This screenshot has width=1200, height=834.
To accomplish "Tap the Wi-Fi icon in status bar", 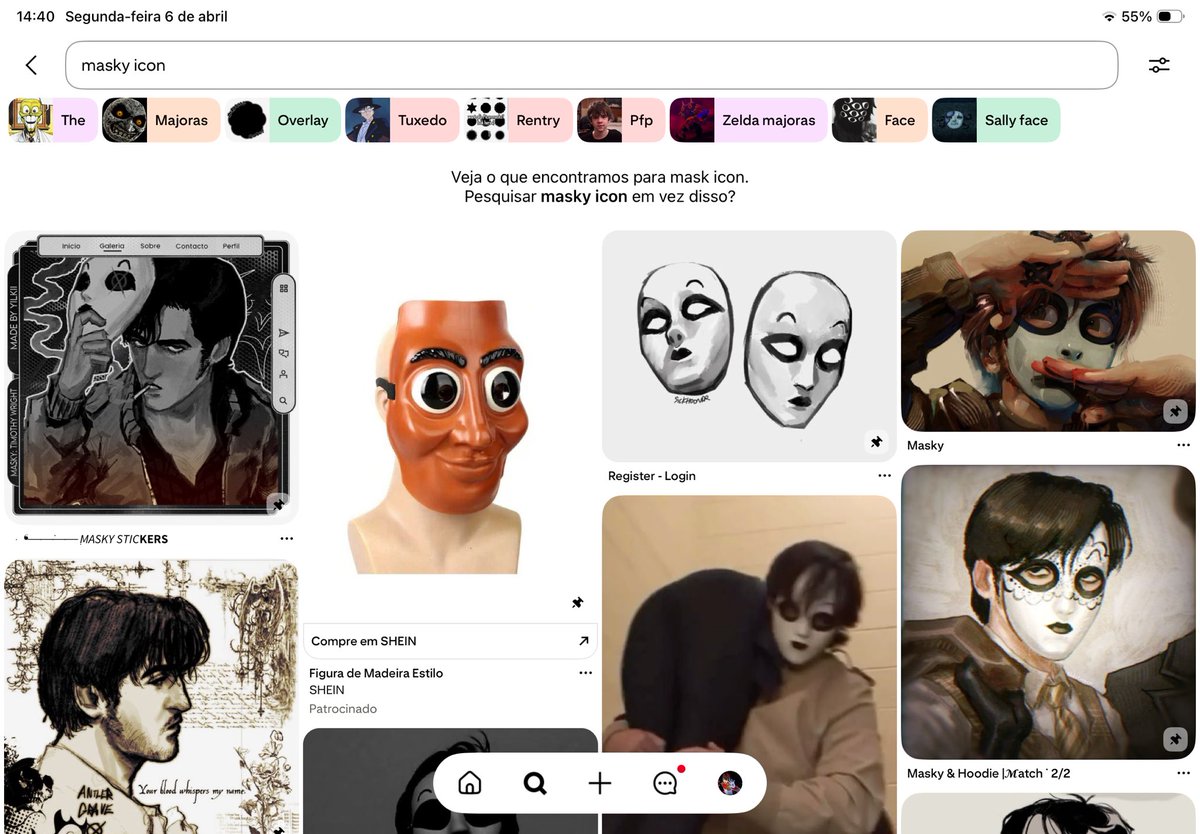I will click(1109, 17).
